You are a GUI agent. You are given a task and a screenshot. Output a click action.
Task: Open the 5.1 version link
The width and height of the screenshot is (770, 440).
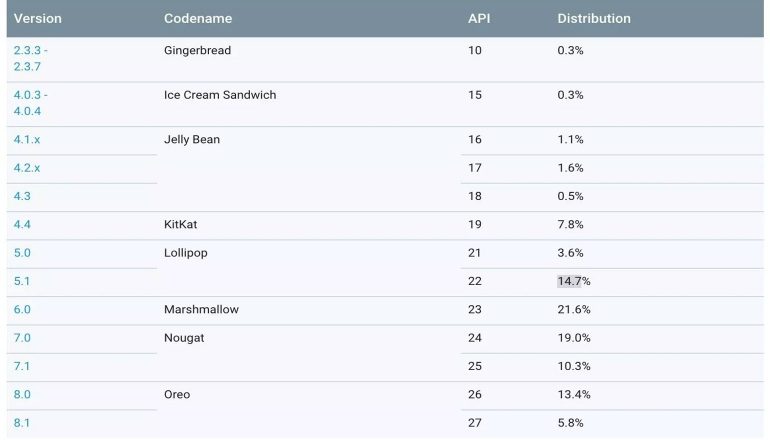tap(22, 281)
